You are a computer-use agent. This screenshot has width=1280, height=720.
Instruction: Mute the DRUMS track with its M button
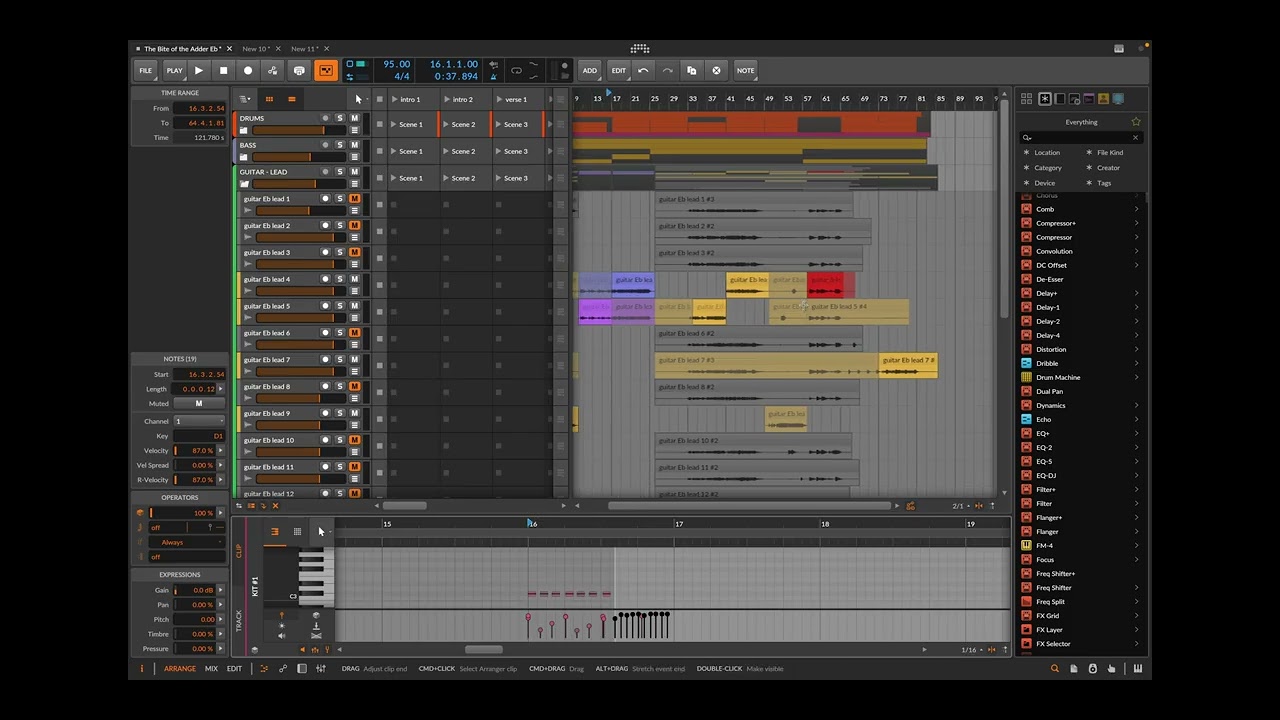(x=353, y=118)
